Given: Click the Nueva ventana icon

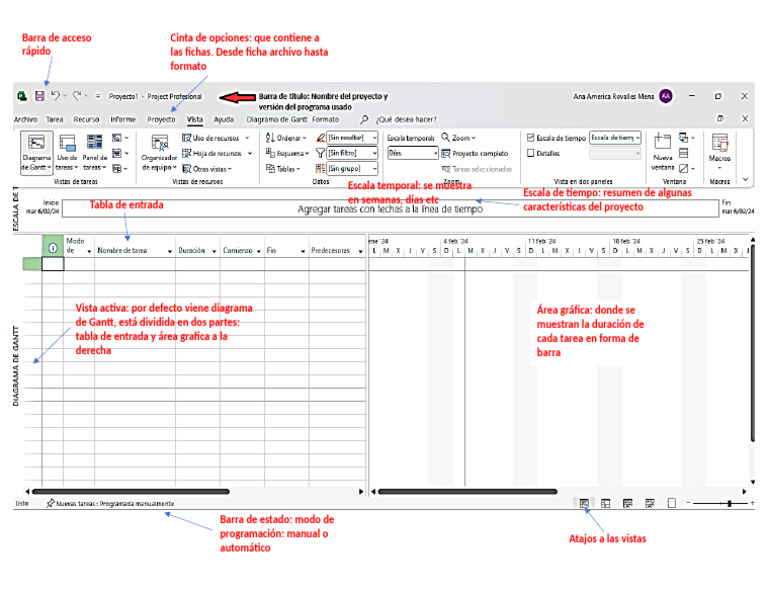Looking at the screenshot, I should [x=662, y=141].
